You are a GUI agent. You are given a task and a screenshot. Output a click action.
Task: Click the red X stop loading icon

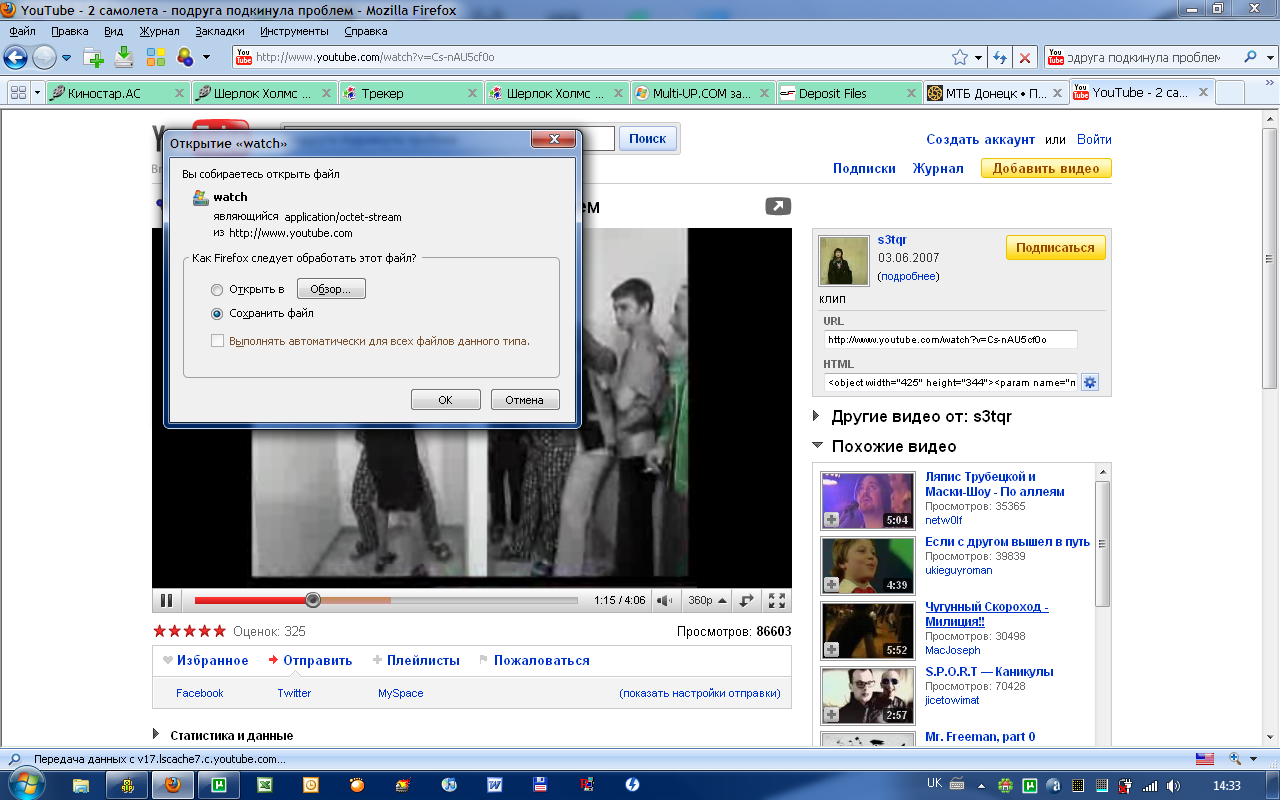click(x=1025, y=58)
